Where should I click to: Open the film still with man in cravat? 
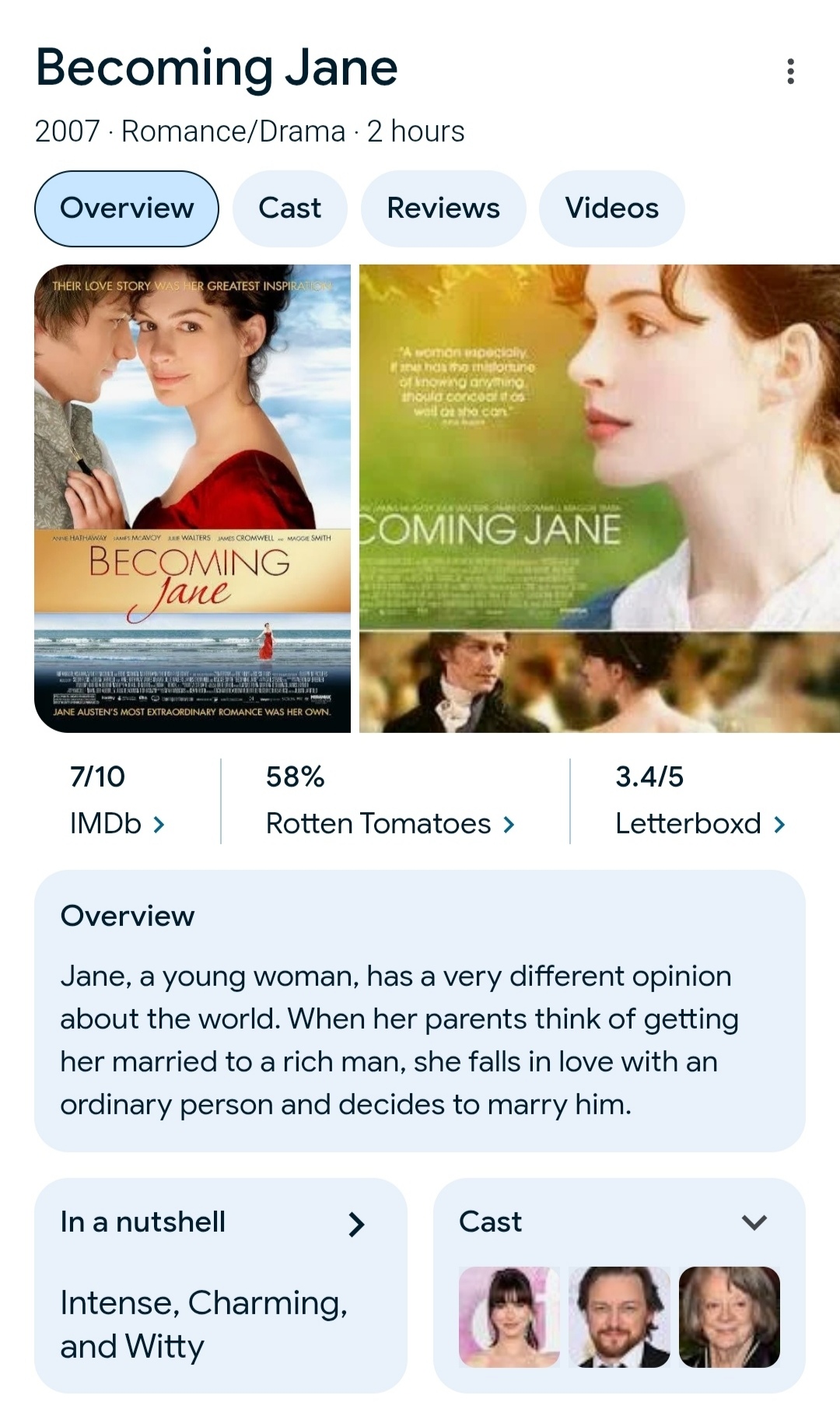600,682
